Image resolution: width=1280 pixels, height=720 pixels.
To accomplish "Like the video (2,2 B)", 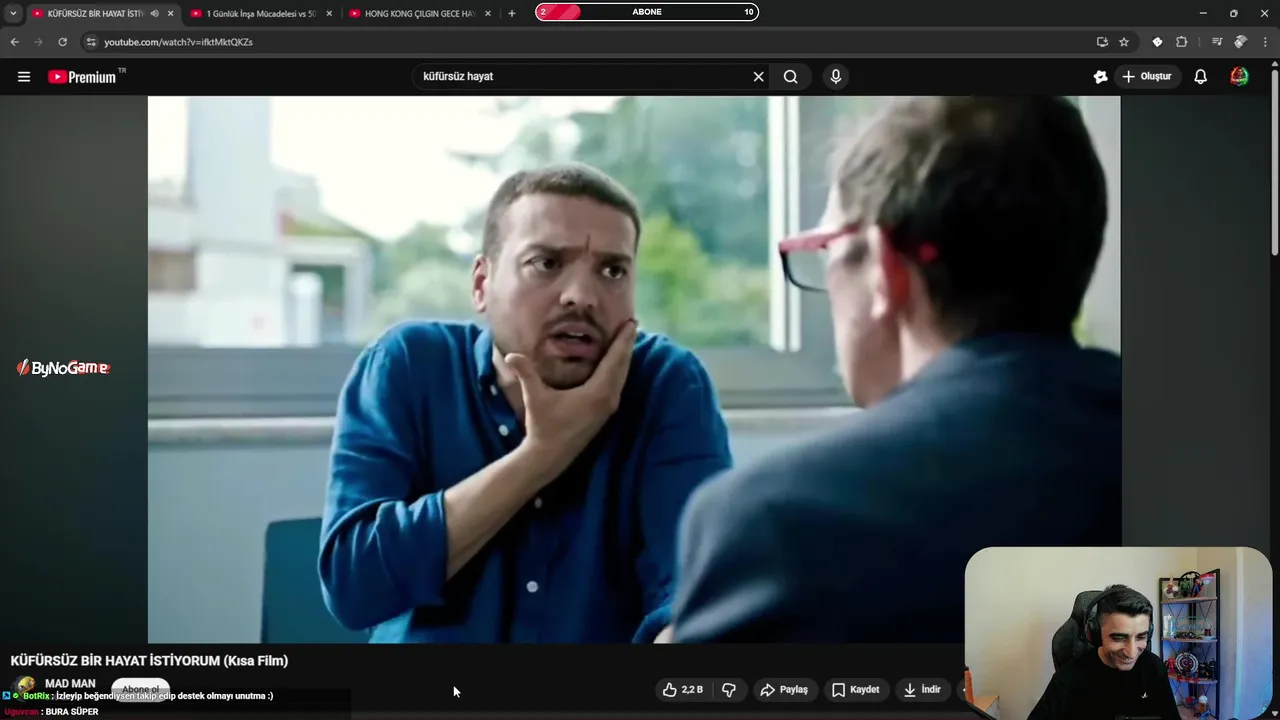I will coord(683,690).
